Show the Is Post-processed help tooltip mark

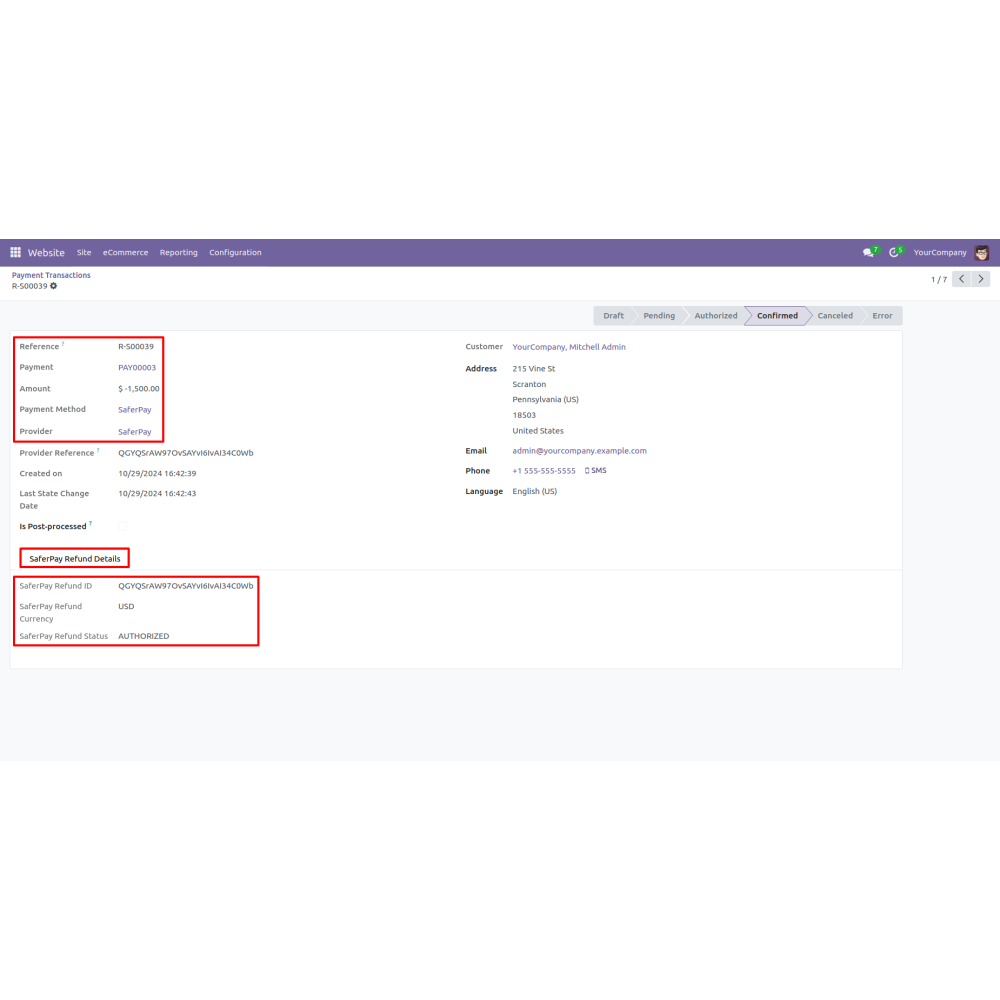91,524
